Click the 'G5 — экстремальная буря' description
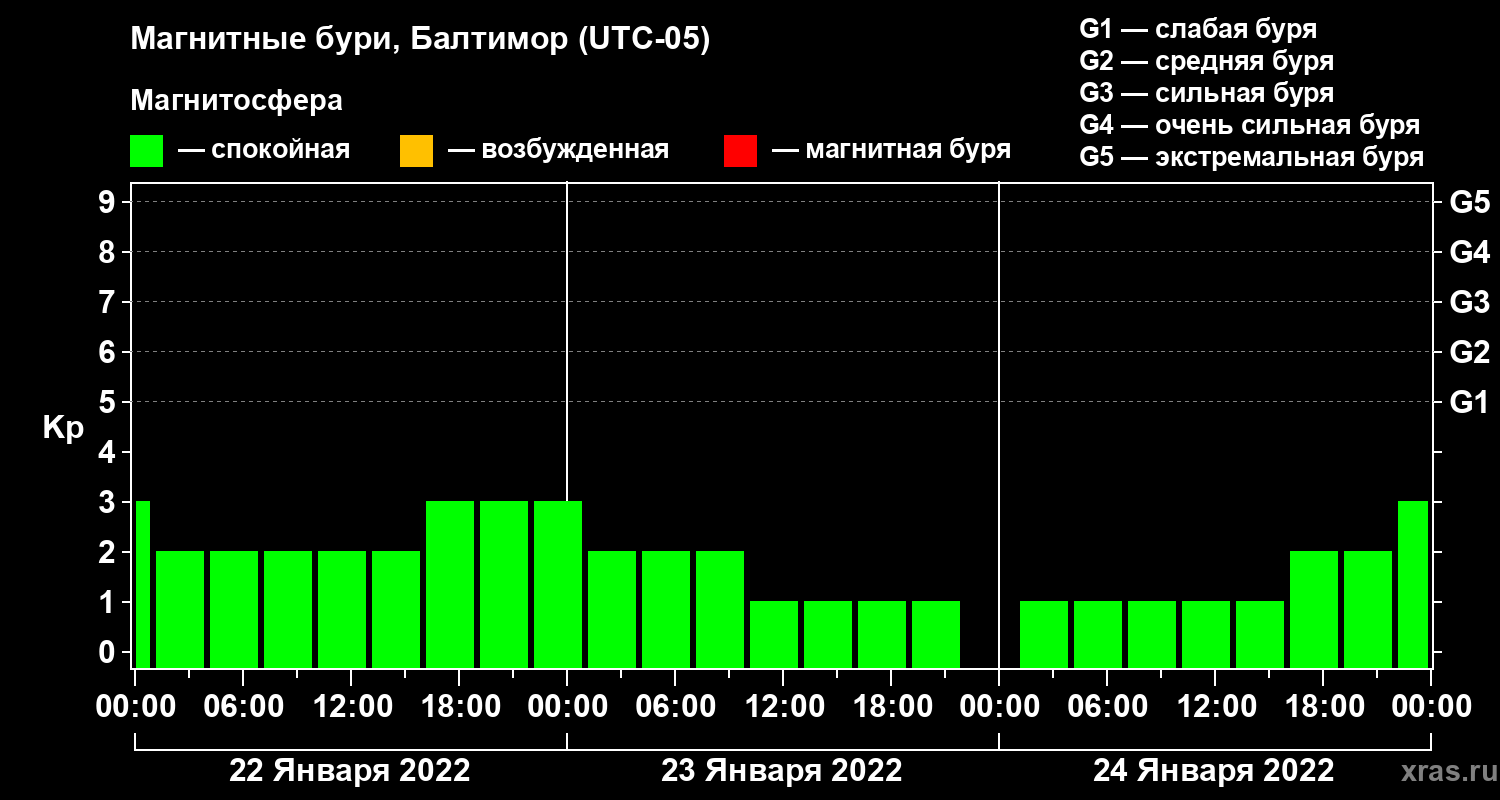Viewport: 1500px width, 800px height. click(1252, 158)
